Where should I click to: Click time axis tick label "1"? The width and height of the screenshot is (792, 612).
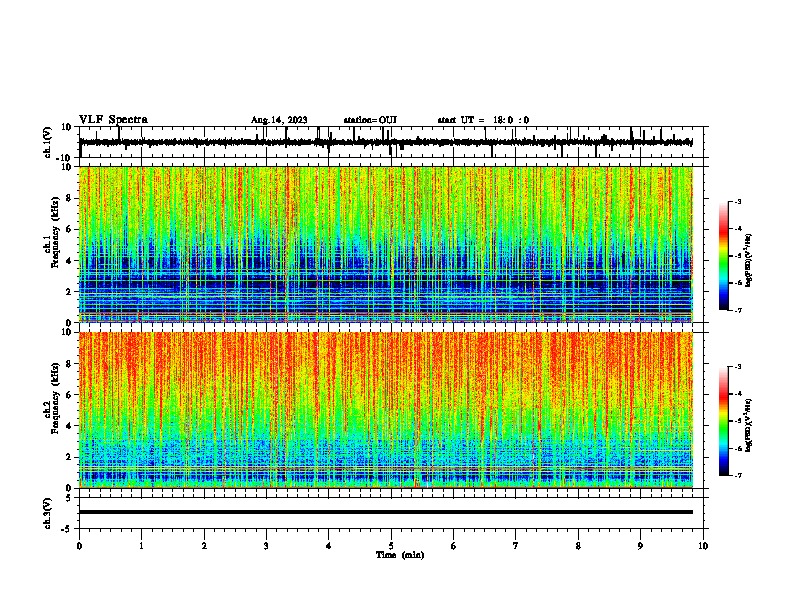pos(141,546)
